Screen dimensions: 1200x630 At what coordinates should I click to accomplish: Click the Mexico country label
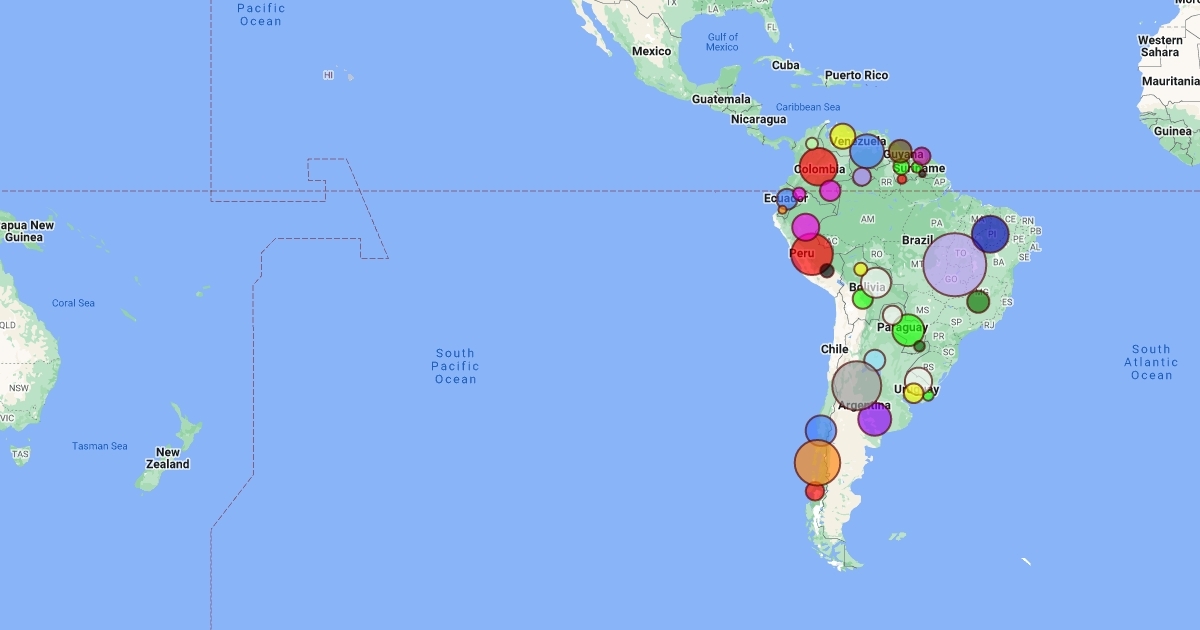651,51
